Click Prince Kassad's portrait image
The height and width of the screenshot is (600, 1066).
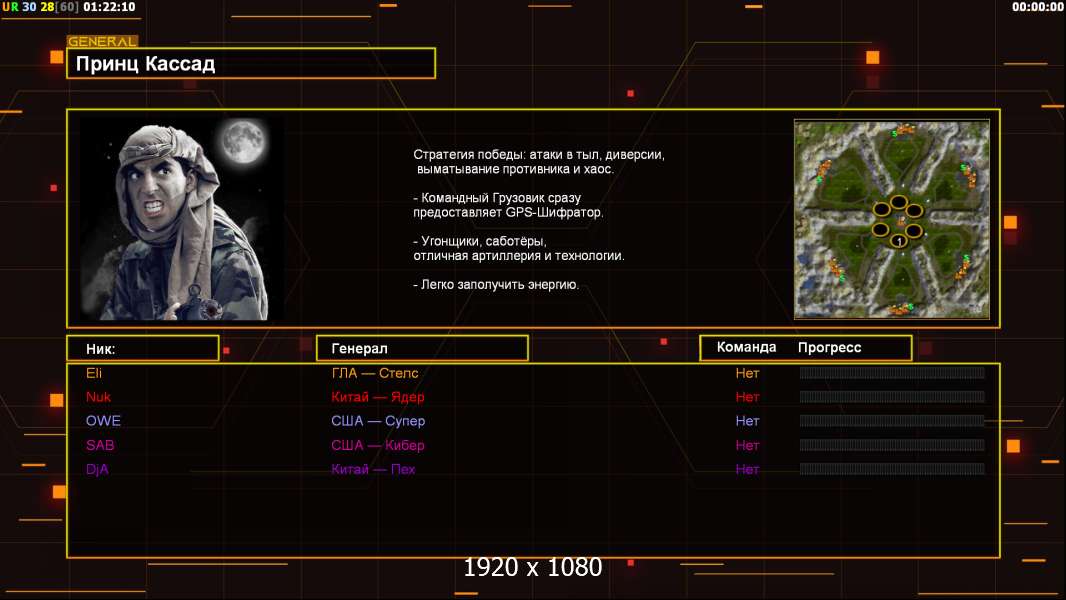(x=181, y=219)
